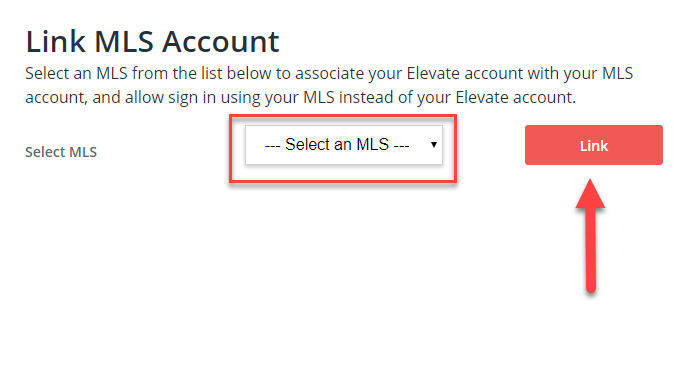
Task: Click the Link MLS Account heading
Action: coord(152,42)
